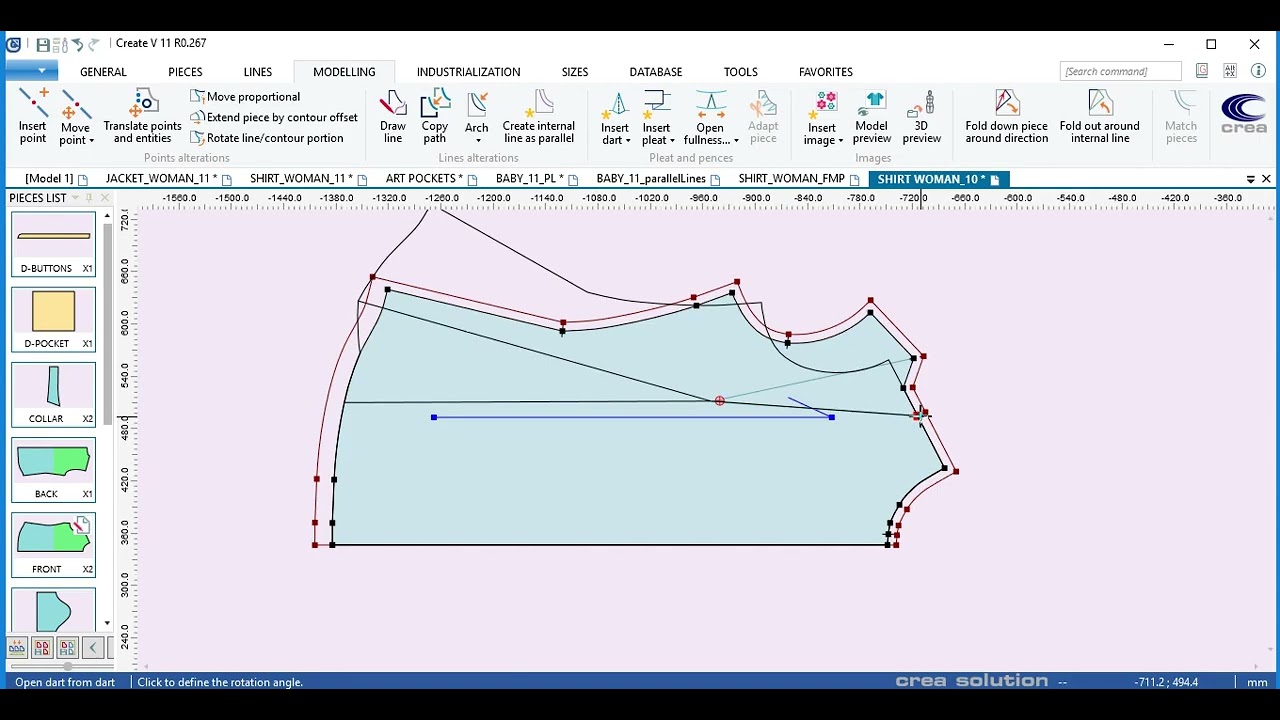
Task: Select the Insert image tool
Action: click(x=822, y=117)
